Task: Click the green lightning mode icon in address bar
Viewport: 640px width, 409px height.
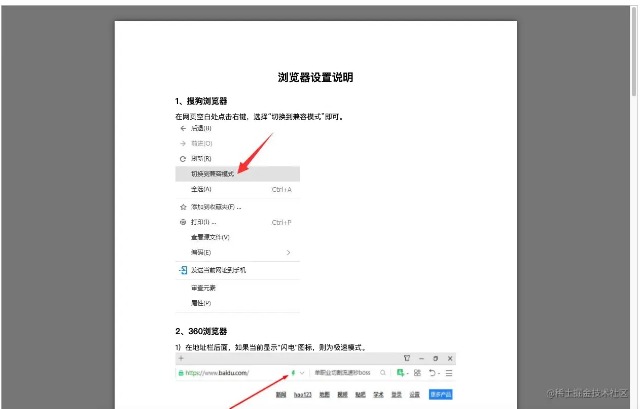Action: click(293, 373)
